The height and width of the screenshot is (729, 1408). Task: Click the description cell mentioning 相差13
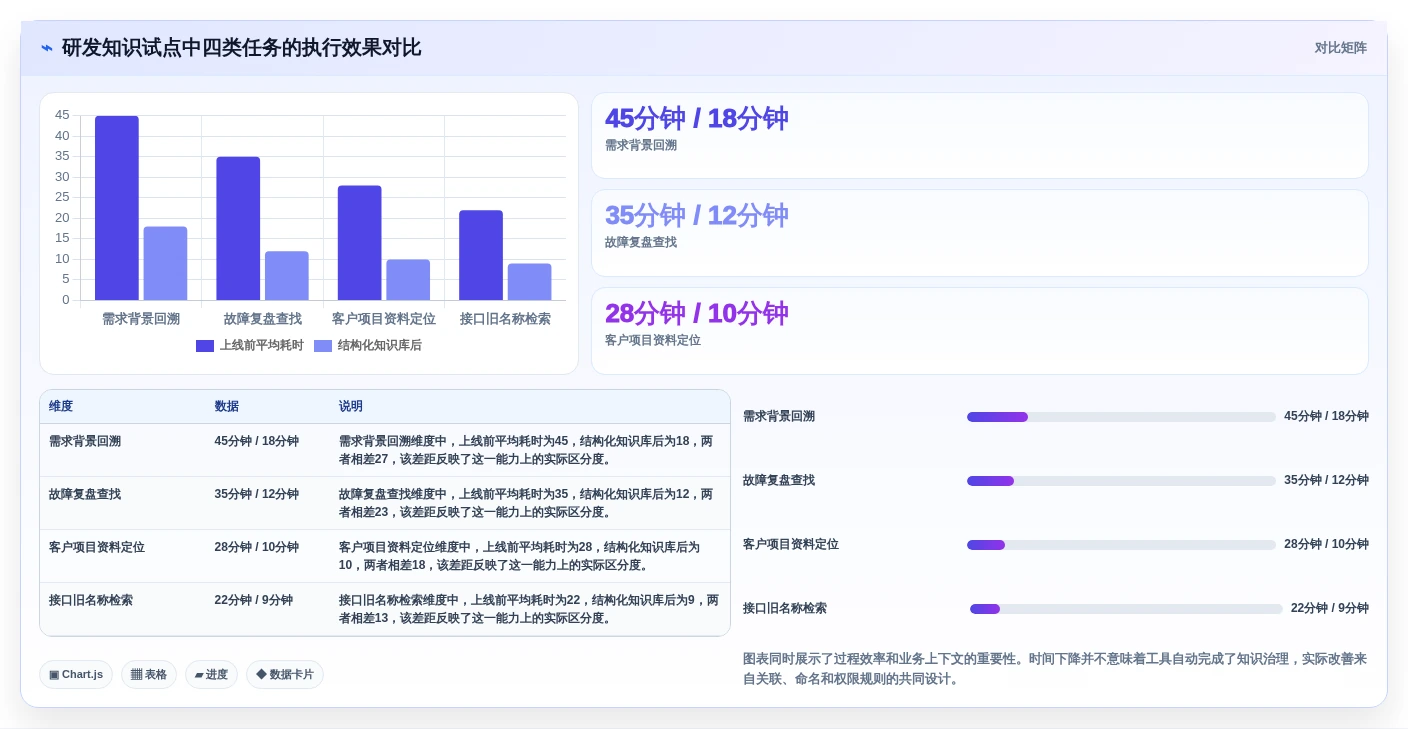528,609
